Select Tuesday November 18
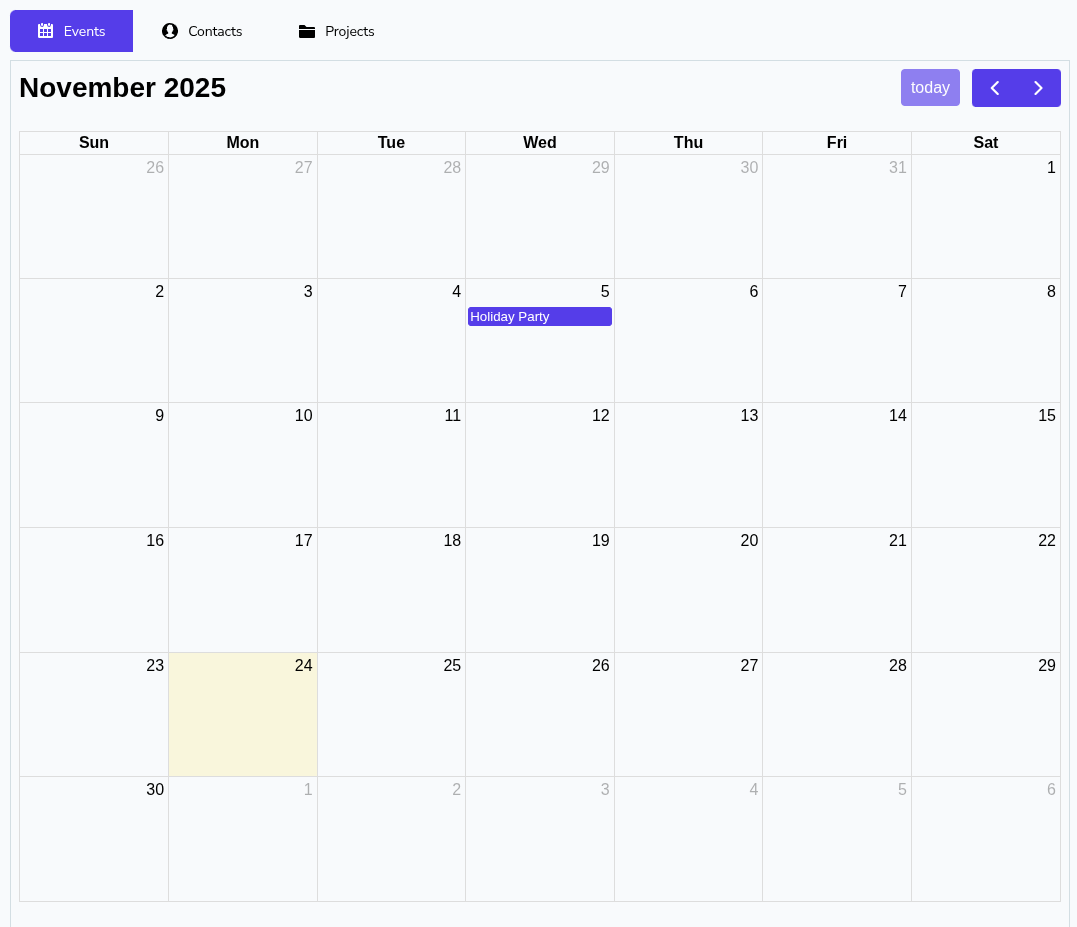 pos(391,590)
